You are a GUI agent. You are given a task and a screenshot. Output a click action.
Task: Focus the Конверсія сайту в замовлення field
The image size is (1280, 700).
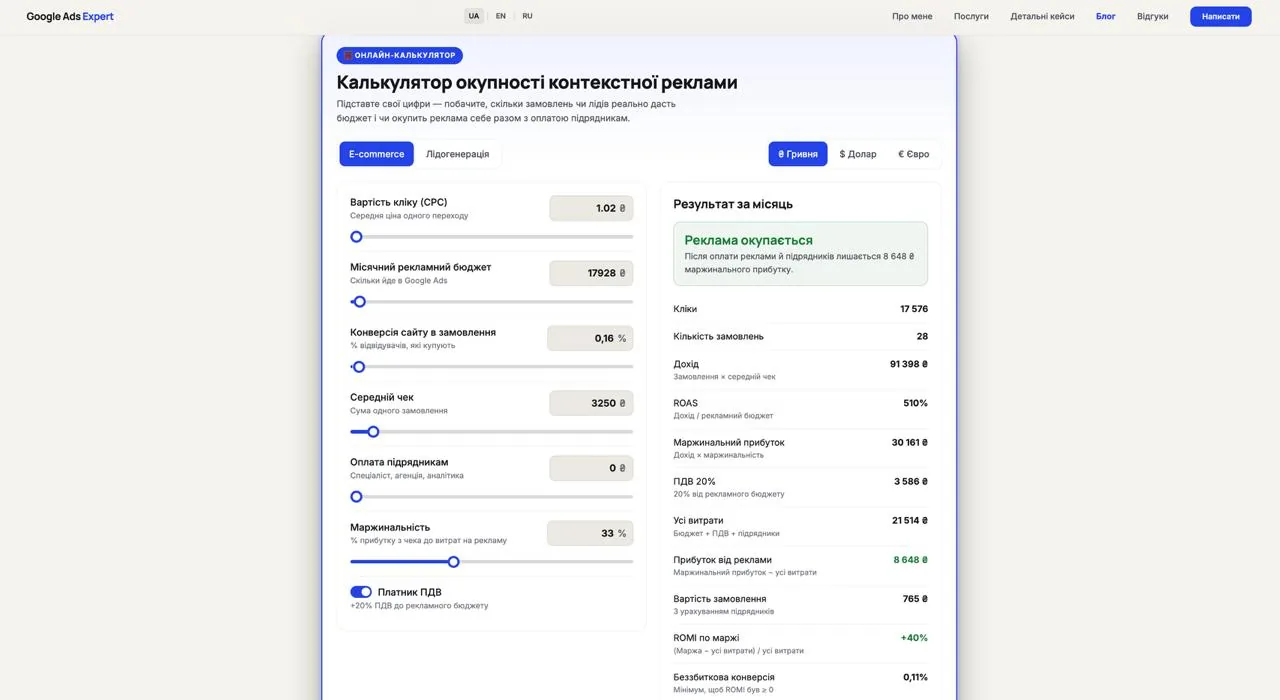click(x=590, y=338)
